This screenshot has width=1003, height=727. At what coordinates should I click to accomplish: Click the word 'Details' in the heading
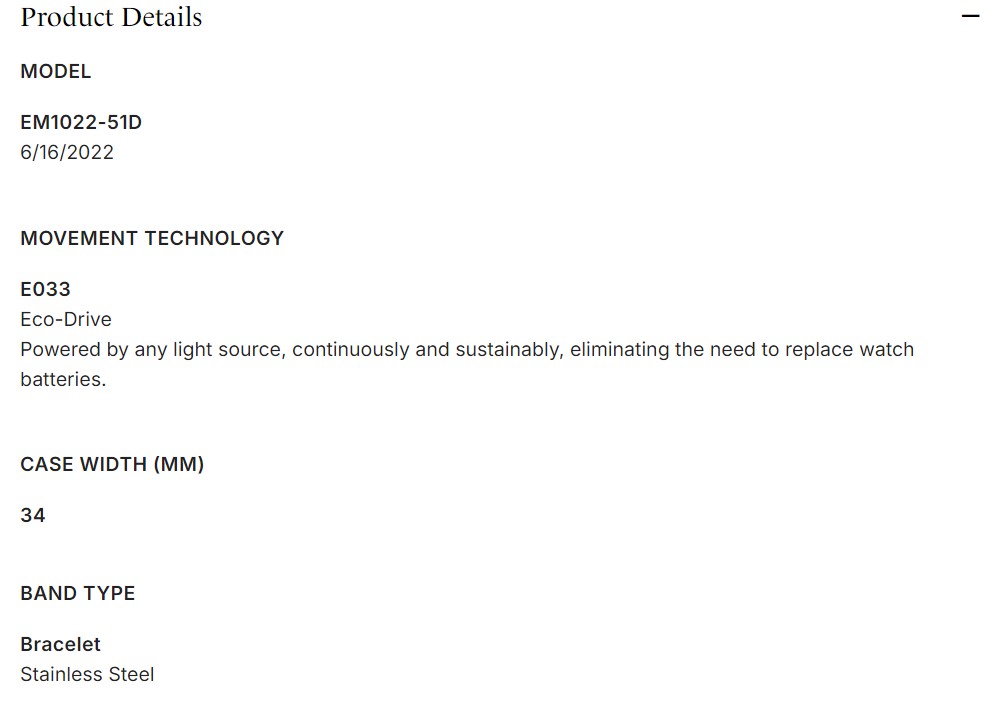pos(158,17)
